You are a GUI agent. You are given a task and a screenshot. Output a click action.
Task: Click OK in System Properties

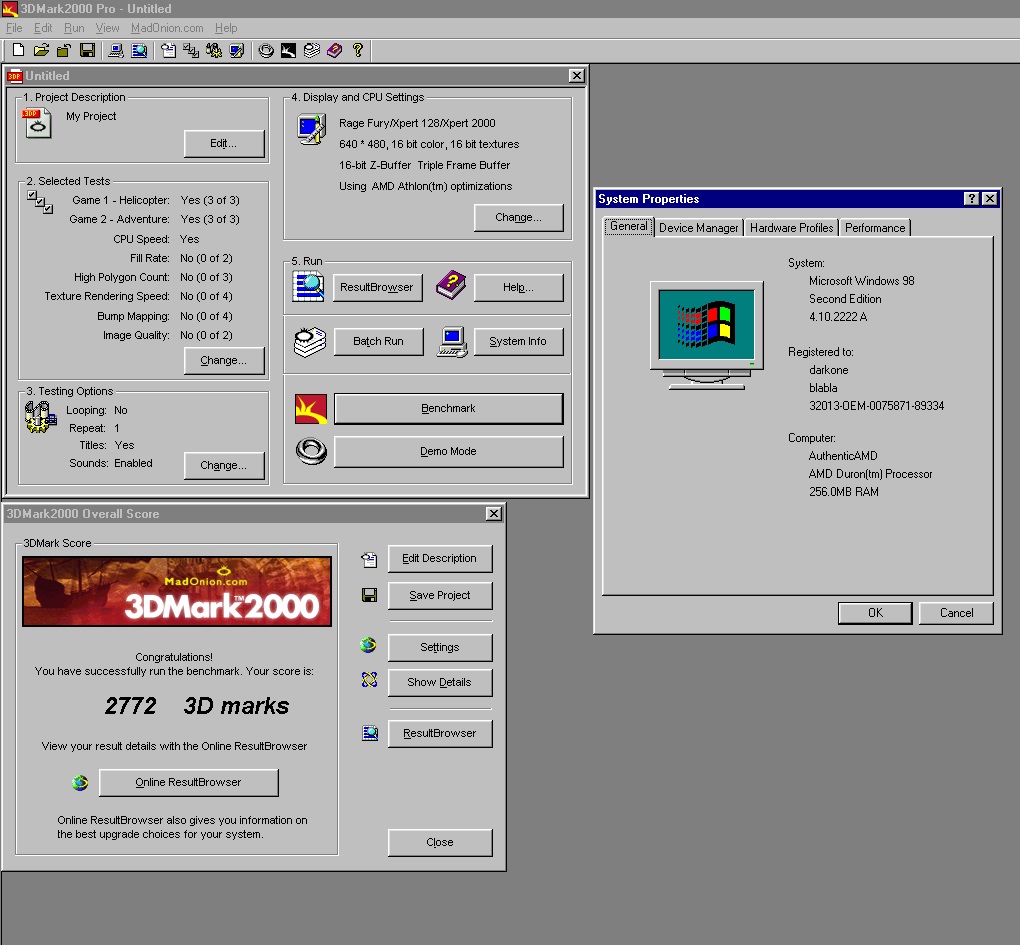pos(875,613)
